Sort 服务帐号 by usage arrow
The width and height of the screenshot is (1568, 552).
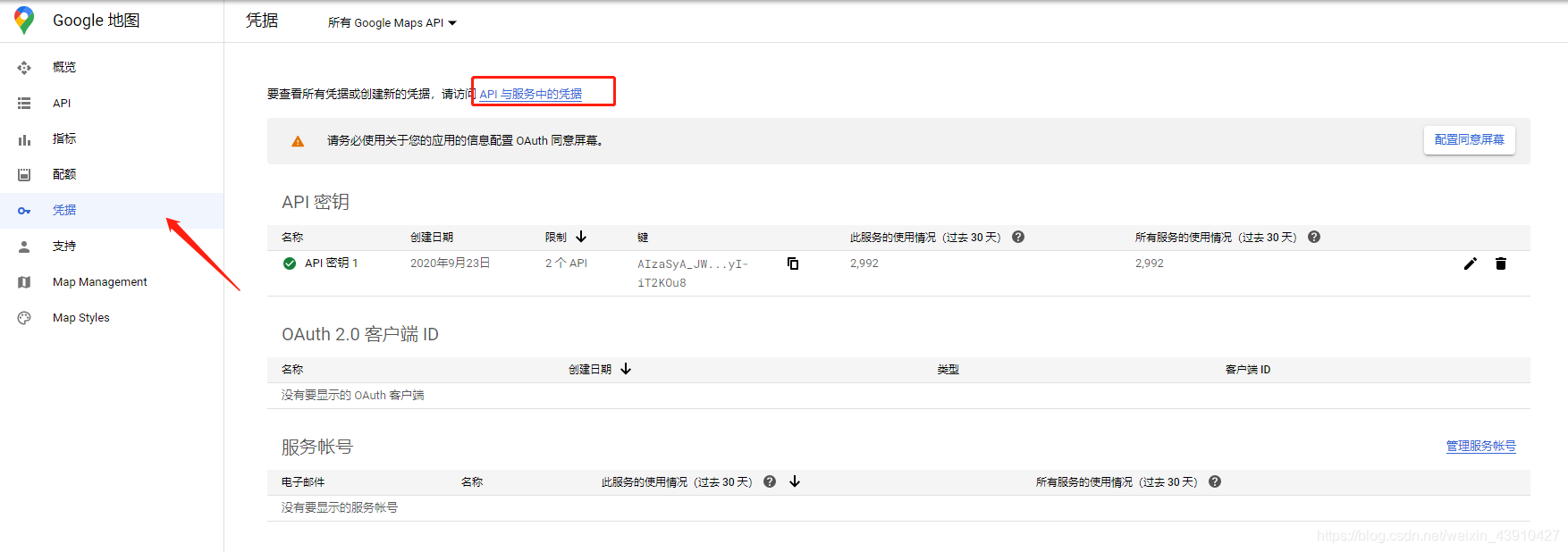click(795, 481)
